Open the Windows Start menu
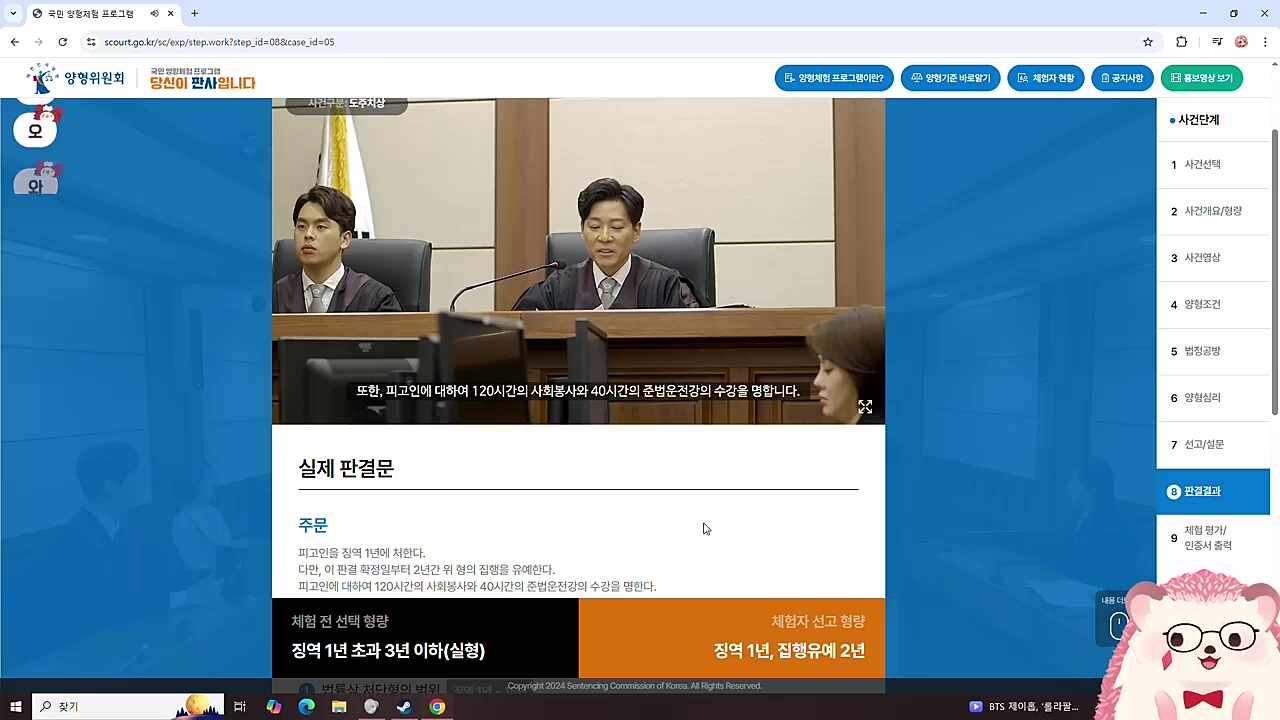This screenshot has width=1280, height=720. coord(16,707)
